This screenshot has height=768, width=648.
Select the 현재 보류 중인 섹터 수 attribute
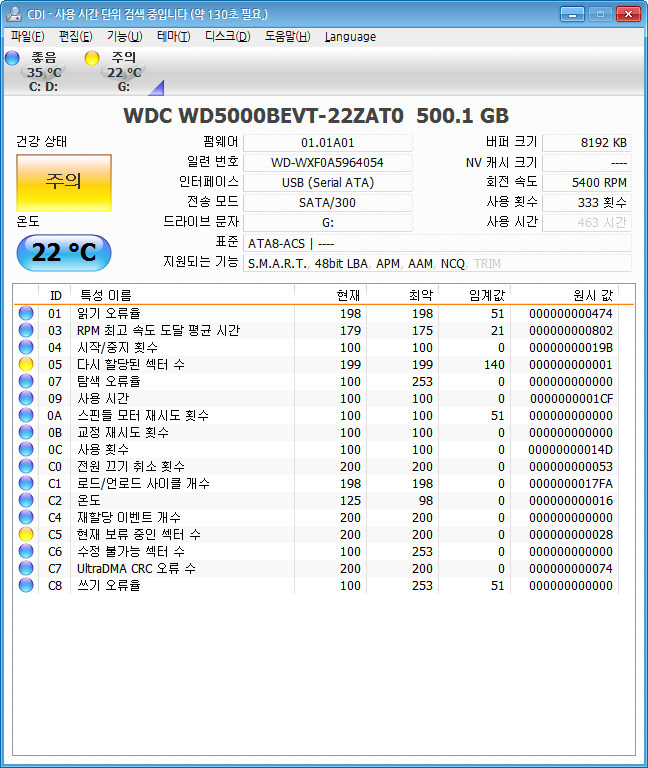tap(139, 534)
